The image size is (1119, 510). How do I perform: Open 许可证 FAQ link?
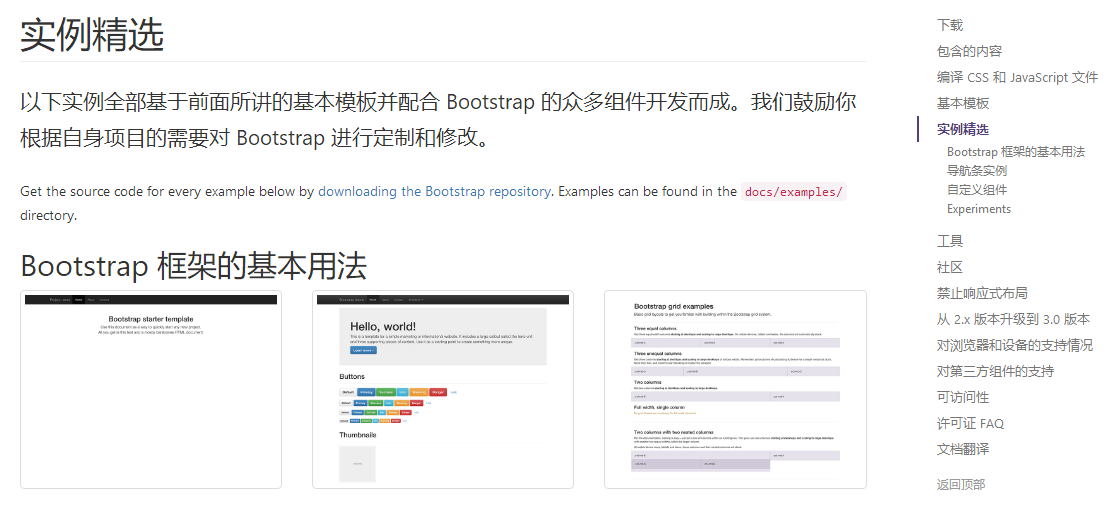coord(970,424)
